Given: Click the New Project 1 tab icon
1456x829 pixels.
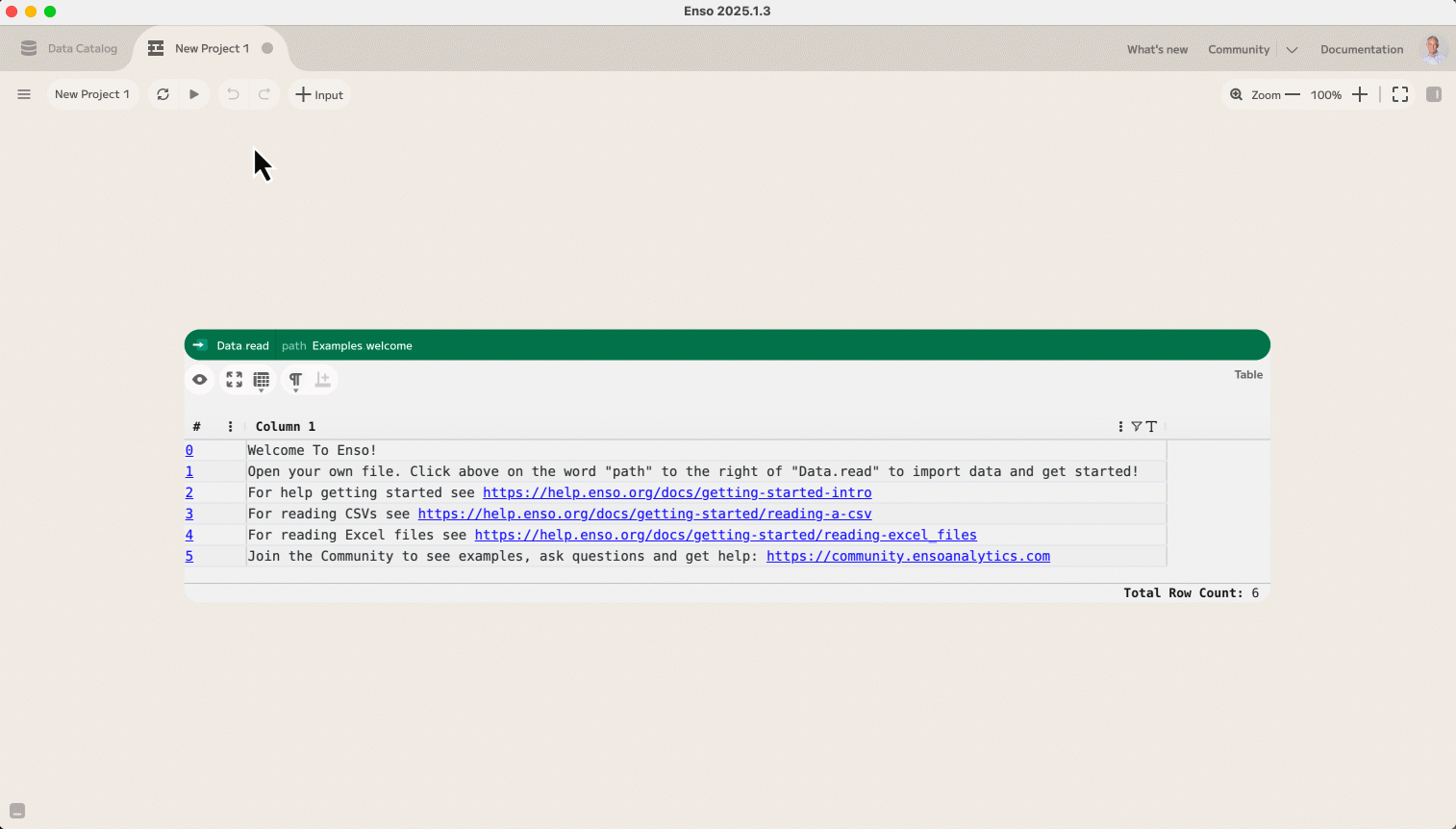Looking at the screenshot, I should coord(156,48).
